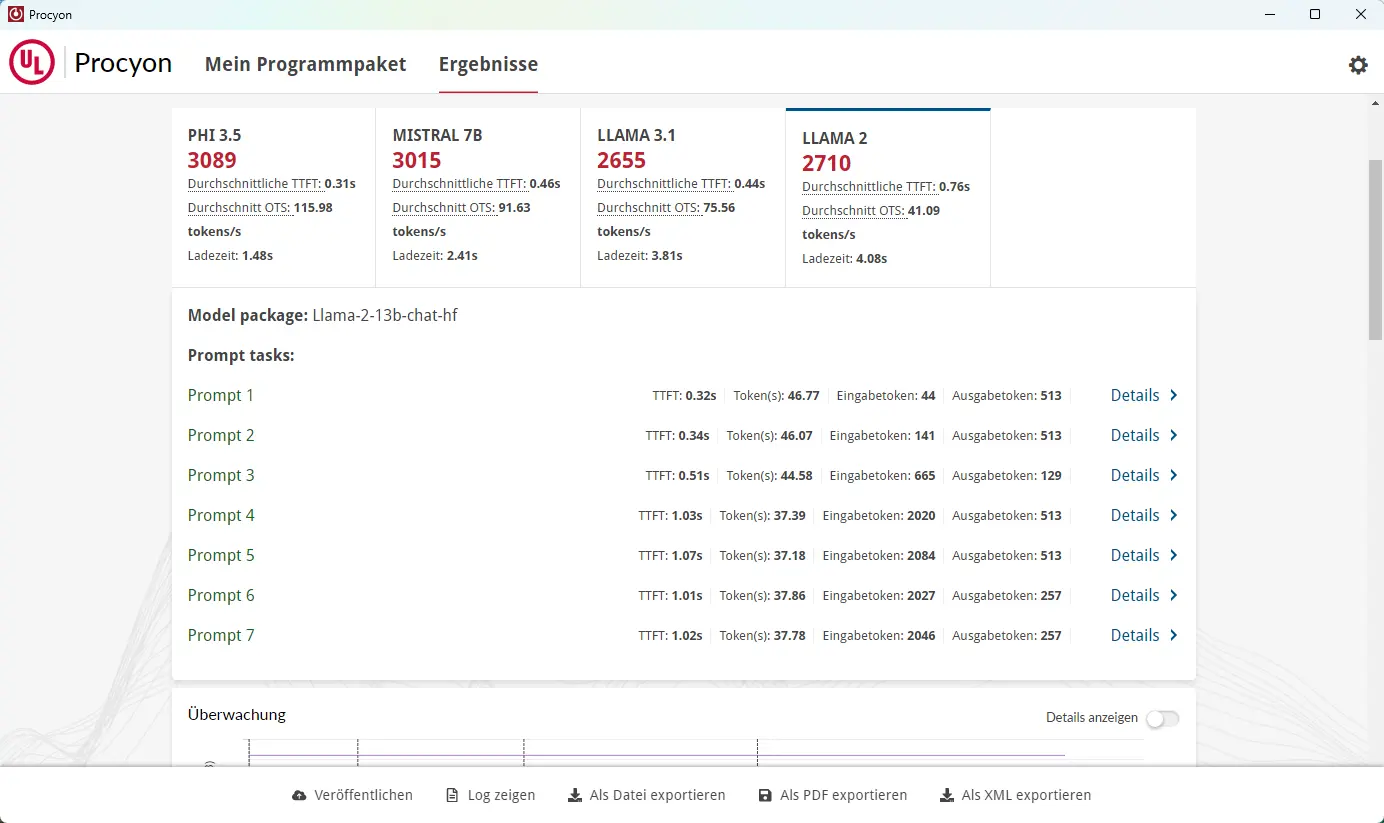Click the Als XML exportieren download icon
Viewport: 1384px width, 823px height.
pos(947,796)
